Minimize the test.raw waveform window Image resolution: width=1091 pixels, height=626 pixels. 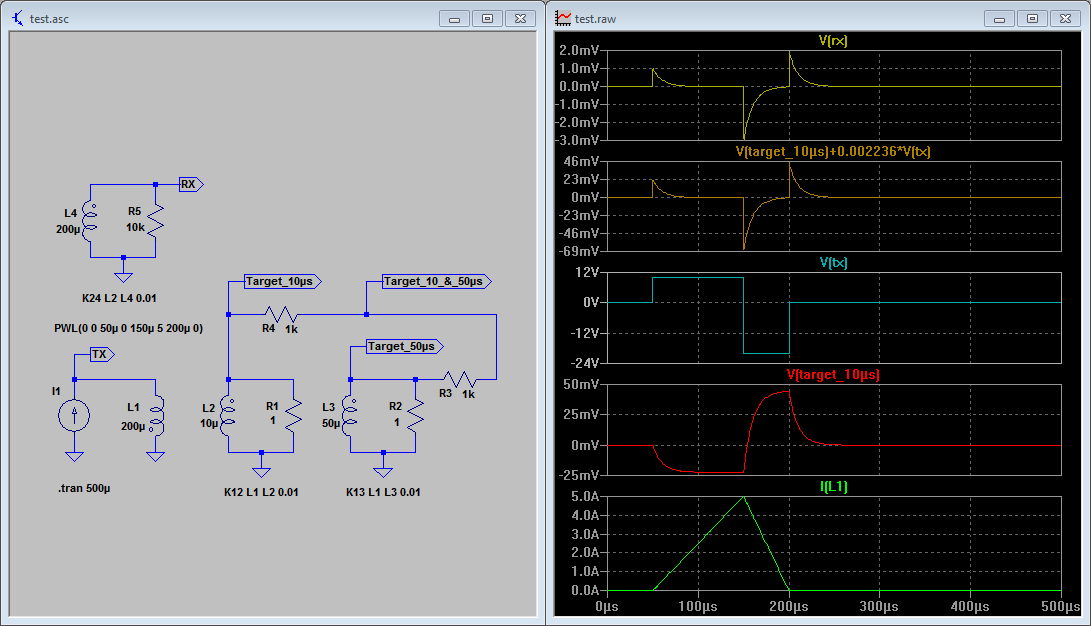(1000, 18)
